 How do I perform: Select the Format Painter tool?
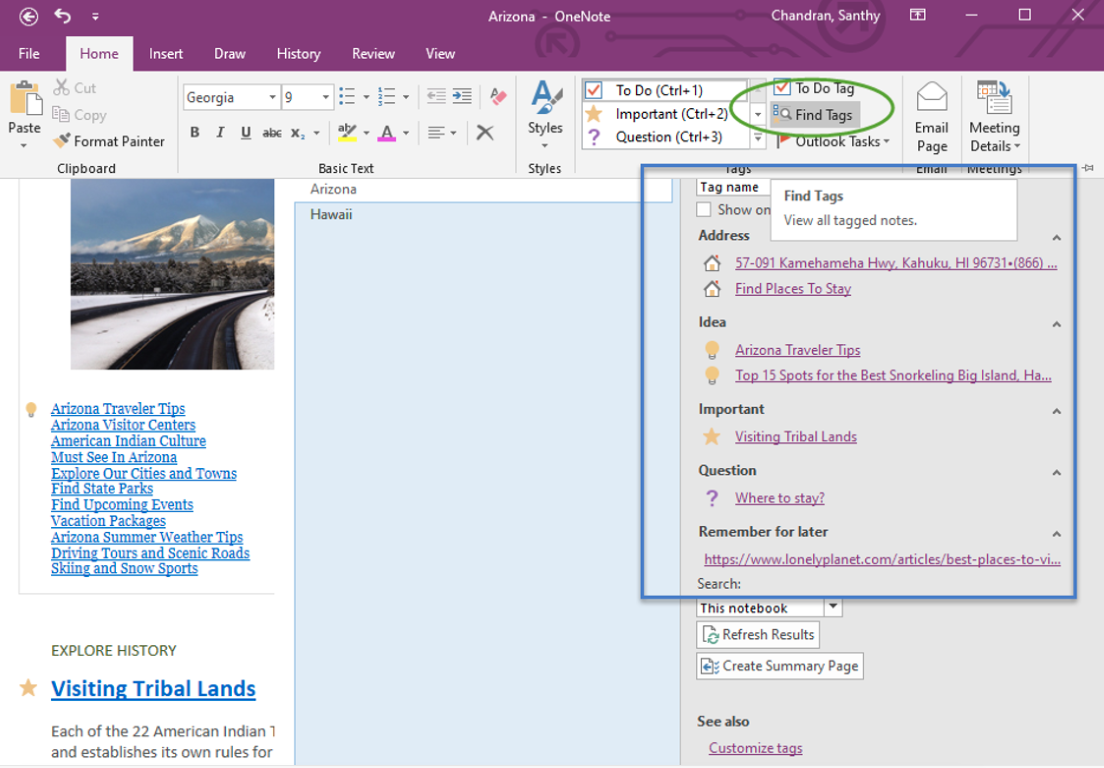109,141
